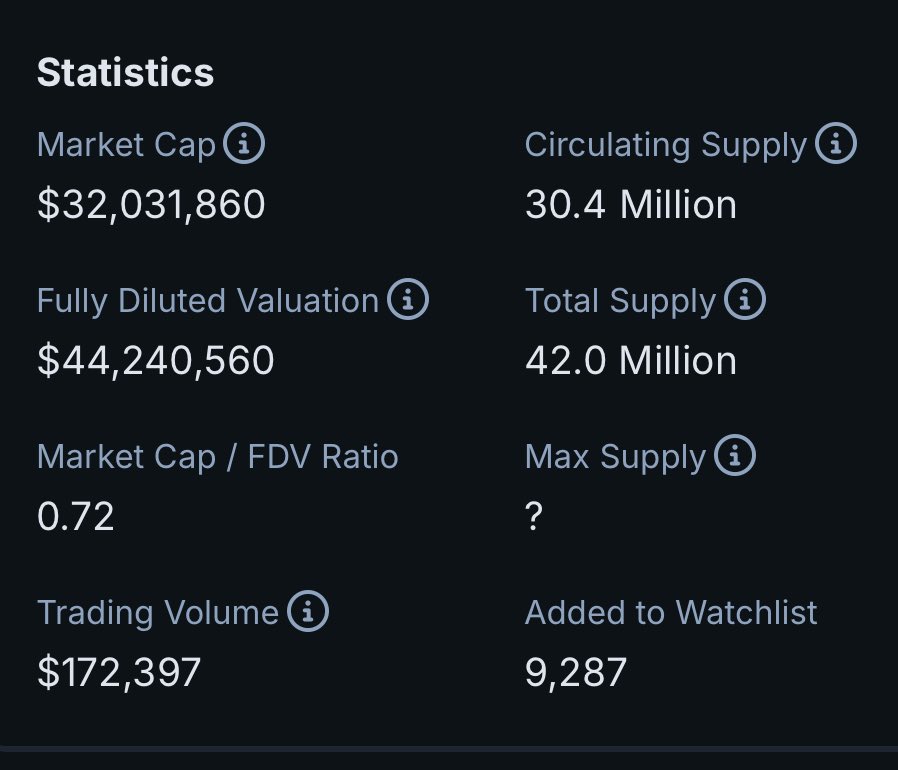Open the Market Cap info icon

pyautogui.click(x=244, y=143)
